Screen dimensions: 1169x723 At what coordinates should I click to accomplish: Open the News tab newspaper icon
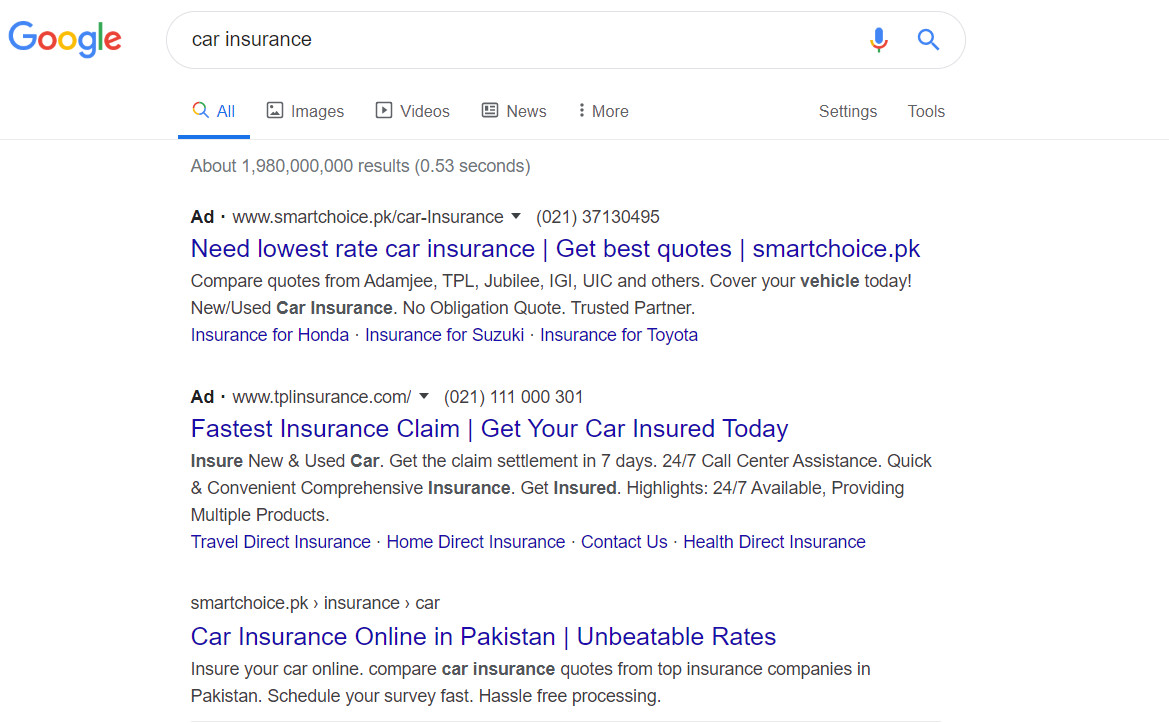click(x=490, y=110)
